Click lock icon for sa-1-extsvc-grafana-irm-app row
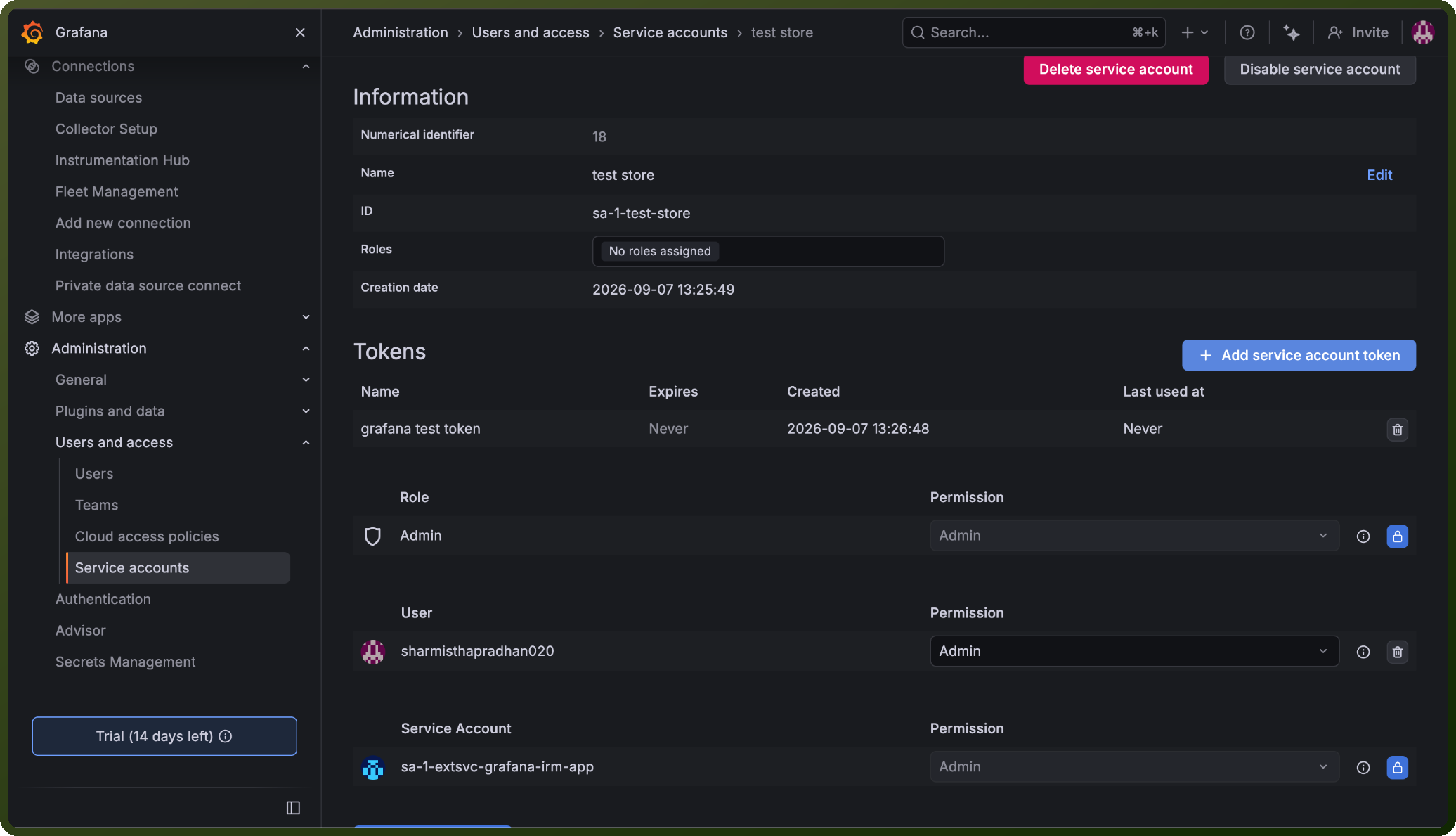This screenshot has width=1456, height=836. 1398,768
